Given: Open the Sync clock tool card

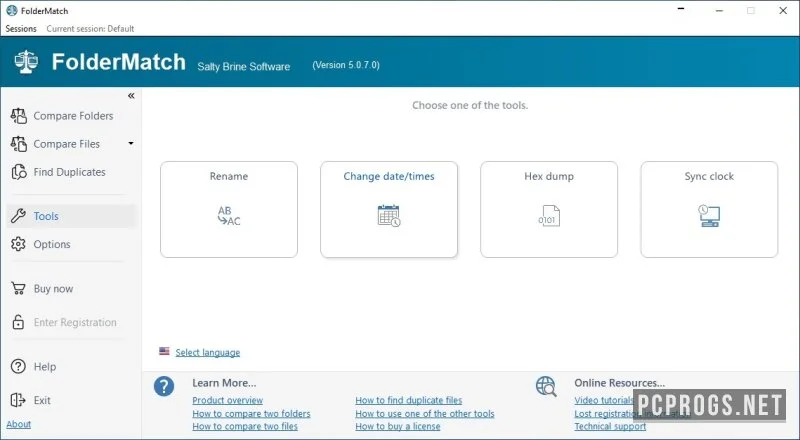Looking at the screenshot, I should point(709,209).
